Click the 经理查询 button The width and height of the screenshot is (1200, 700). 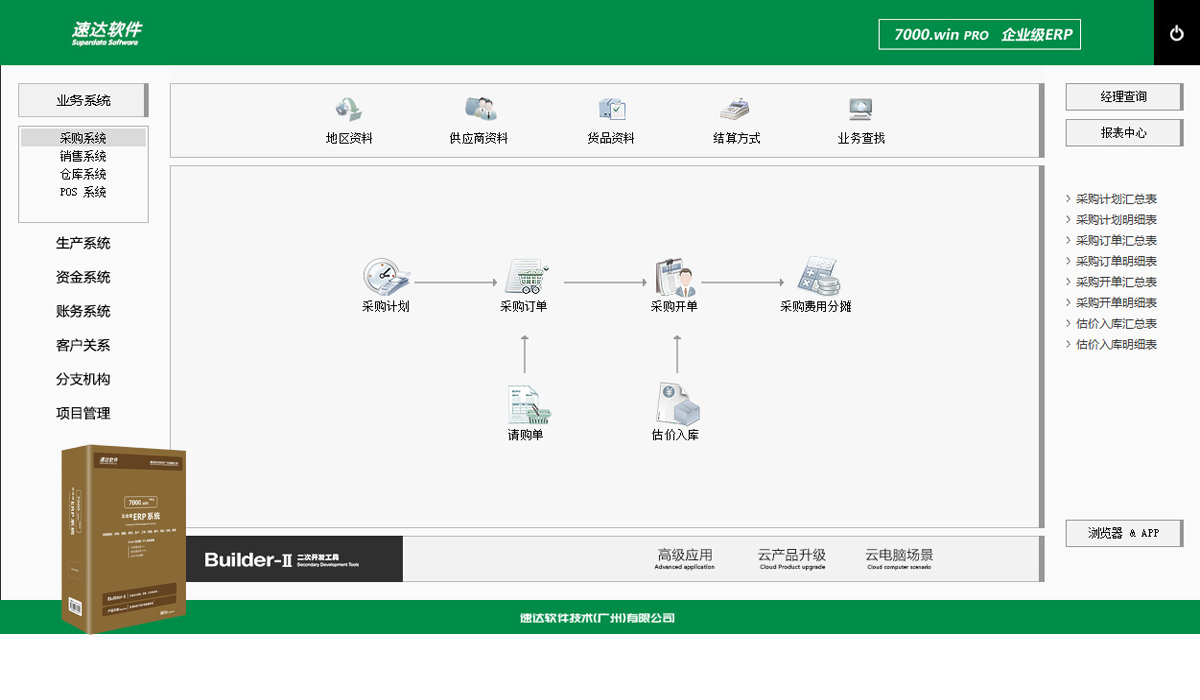(1124, 97)
